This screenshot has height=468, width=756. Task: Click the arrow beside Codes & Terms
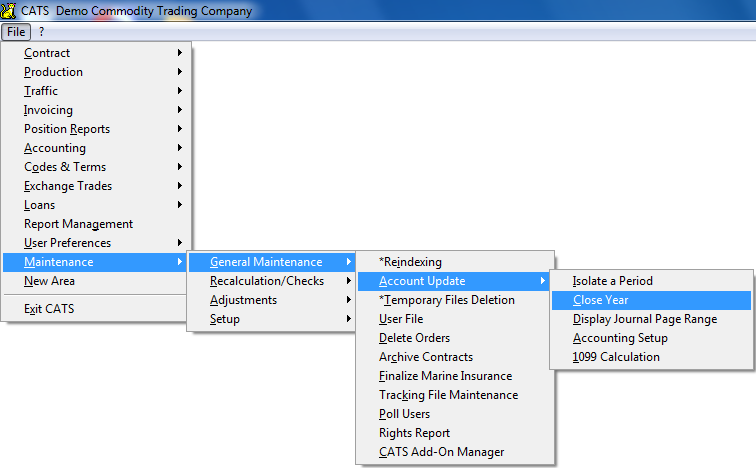tap(180, 167)
